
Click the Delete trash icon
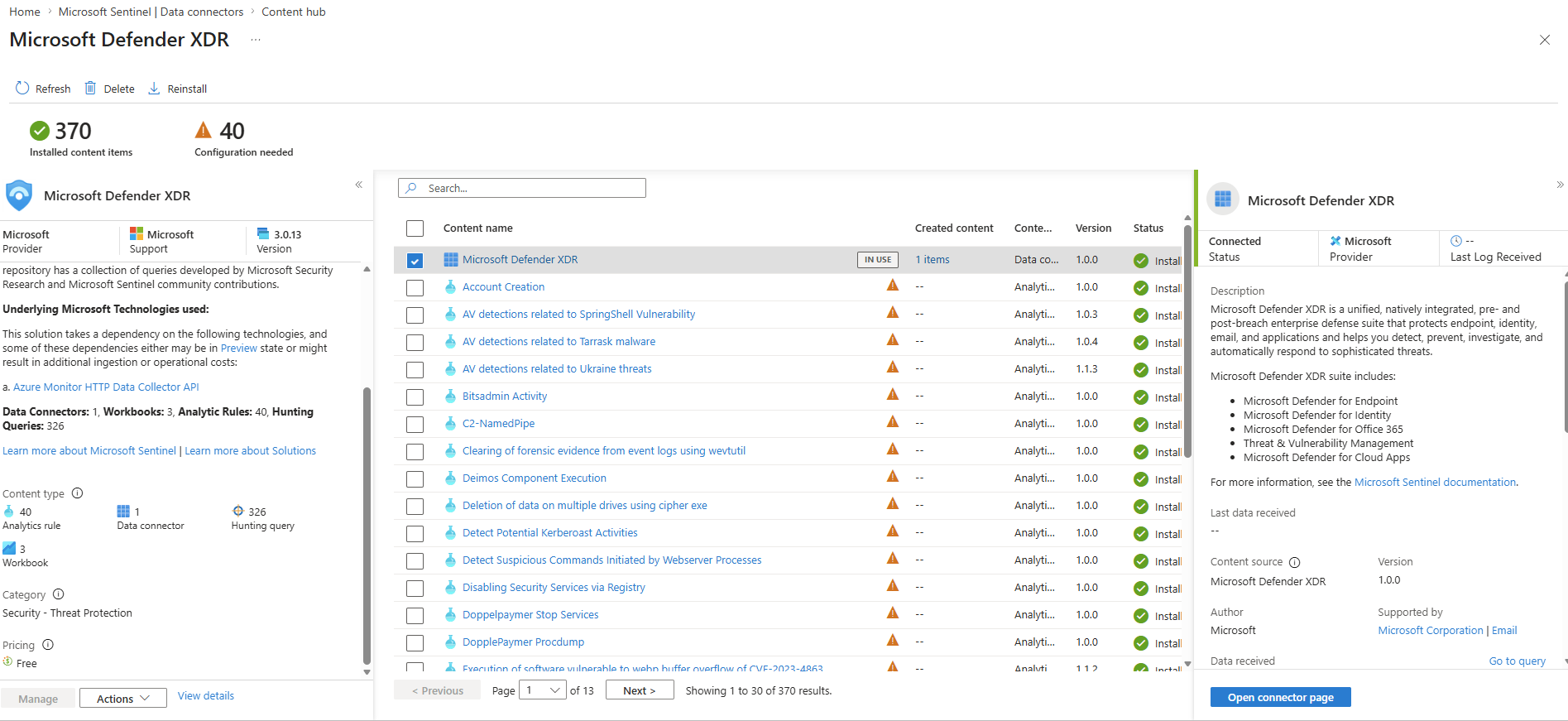point(90,89)
